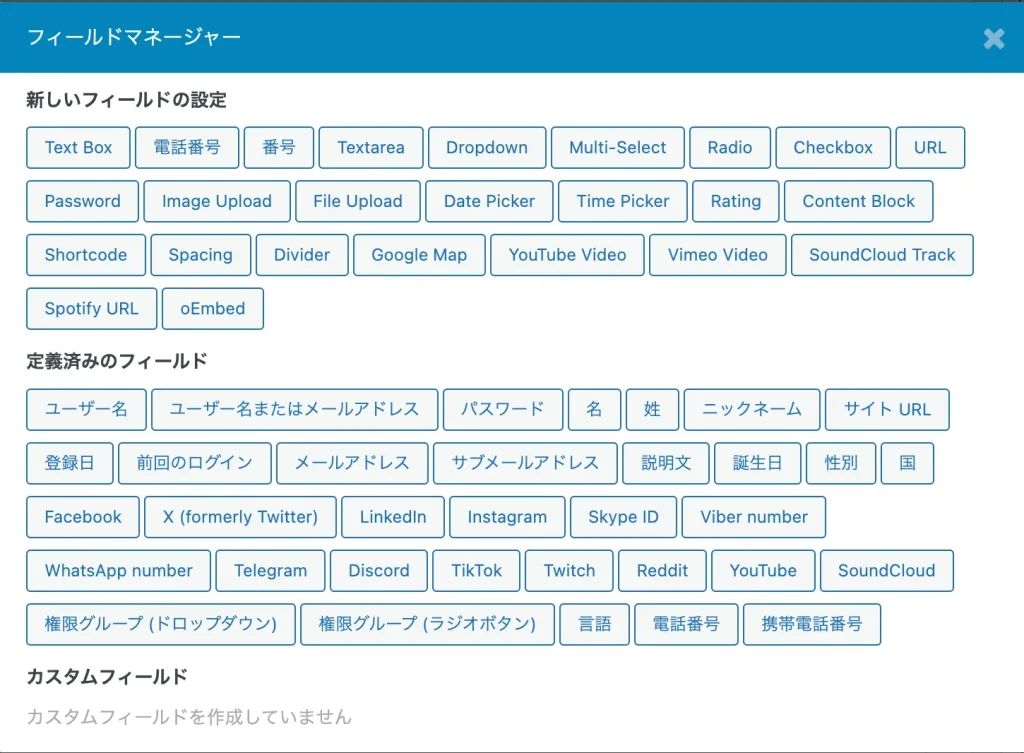The width and height of the screenshot is (1024, 753).
Task: Select the 誕生日 field
Action: click(758, 463)
